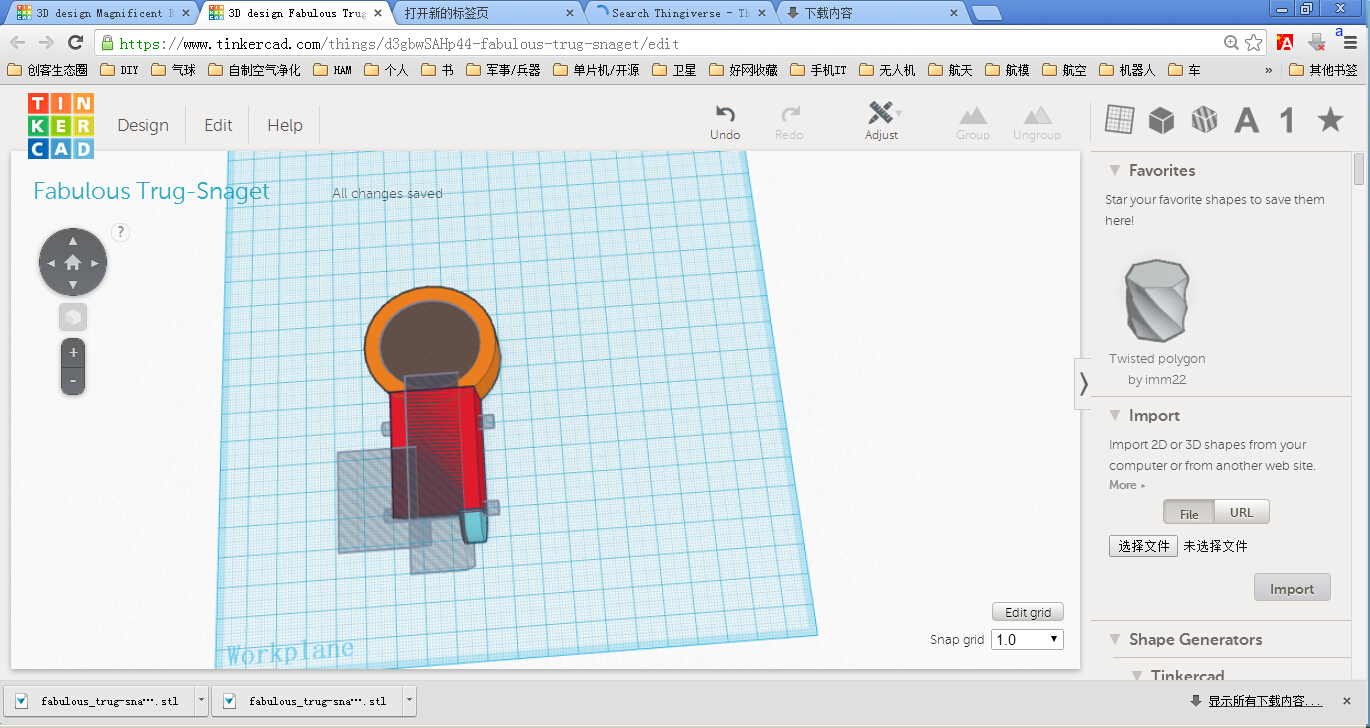Click the fit view cube button
This screenshot has width=1370, height=728.
point(73,318)
